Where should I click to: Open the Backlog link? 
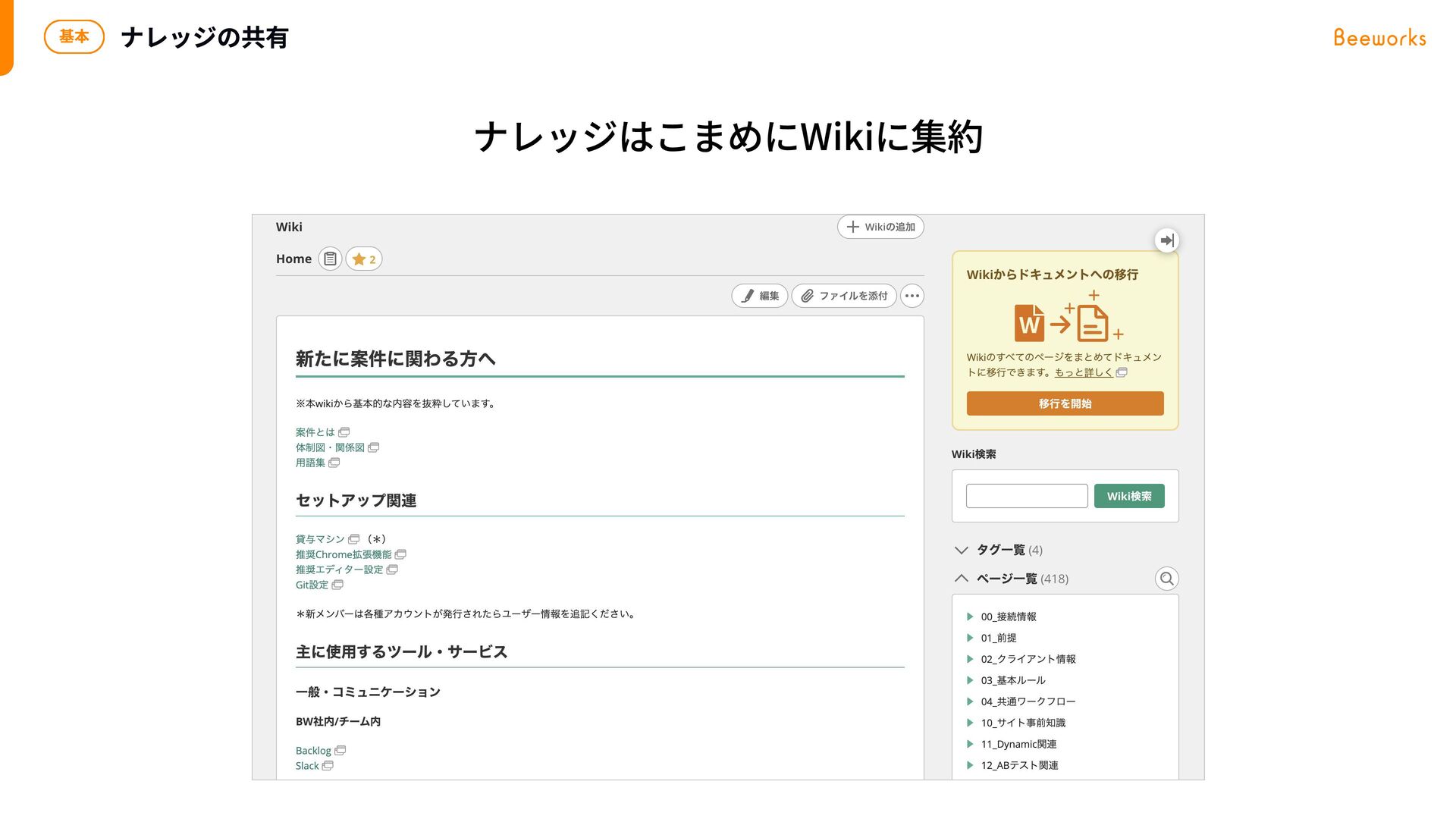point(313,751)
